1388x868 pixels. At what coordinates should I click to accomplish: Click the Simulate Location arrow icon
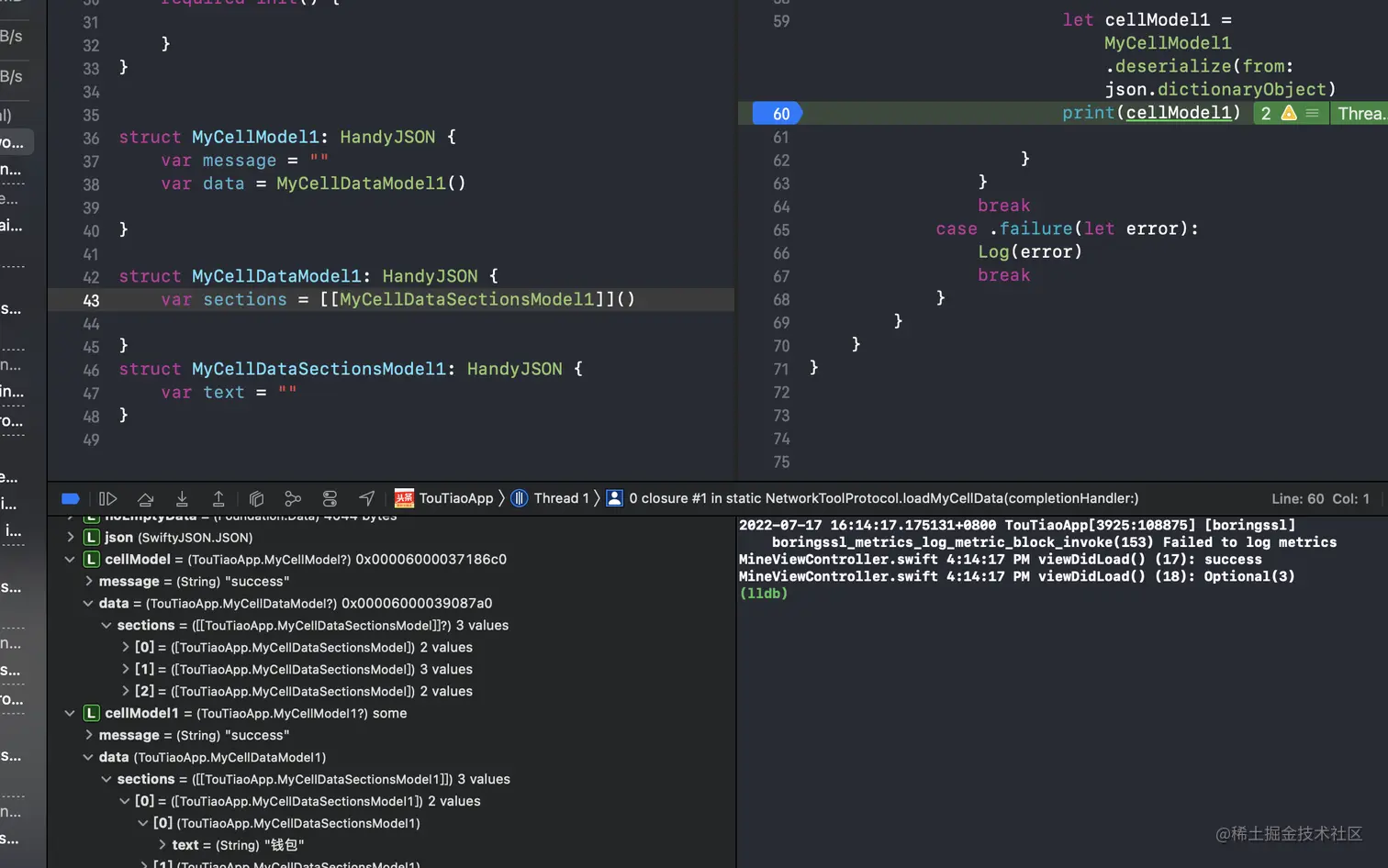click(366, 498)
